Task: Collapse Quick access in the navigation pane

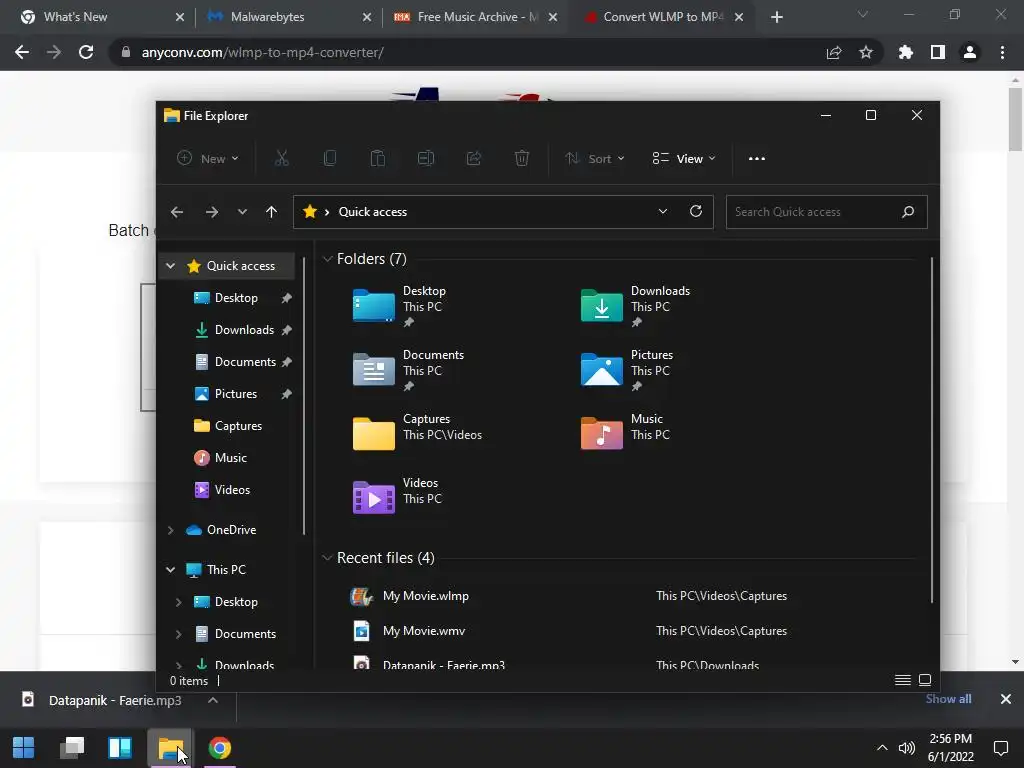Action: [x=170, y=266]
